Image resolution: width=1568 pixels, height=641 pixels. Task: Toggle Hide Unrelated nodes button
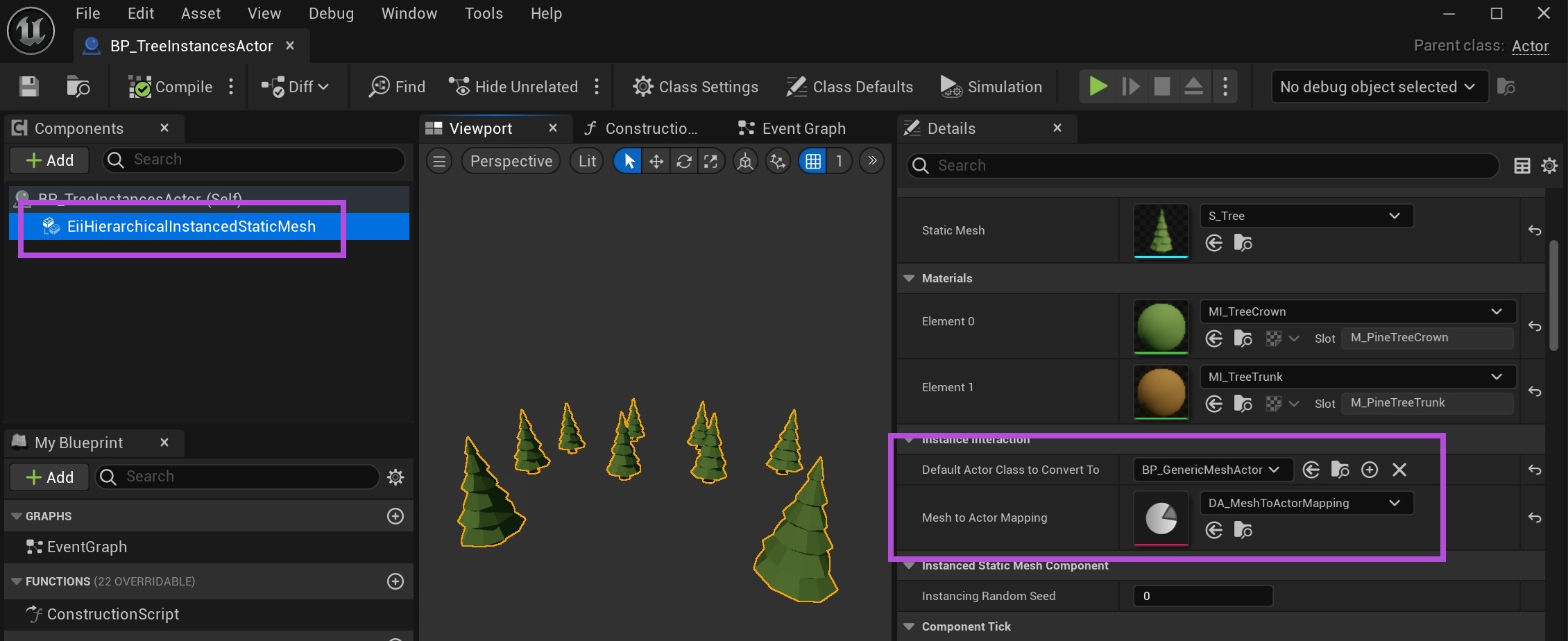coord(513,87)
